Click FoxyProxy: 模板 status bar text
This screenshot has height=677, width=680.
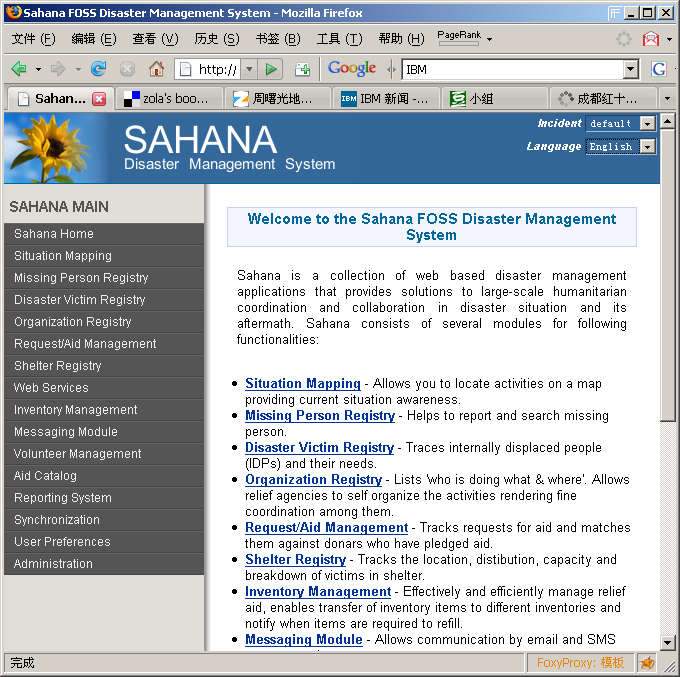pyautogui.click(x=580, y=662)
